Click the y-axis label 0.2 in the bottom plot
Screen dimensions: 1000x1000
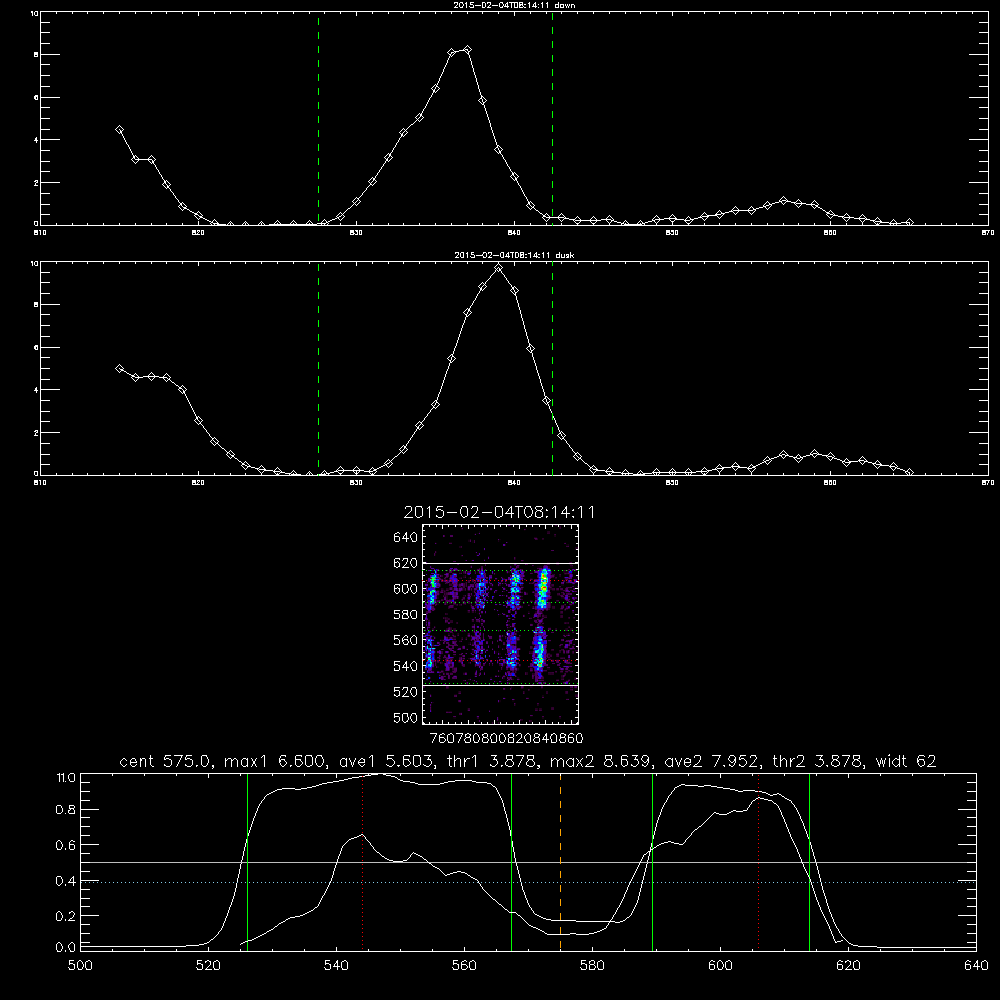click(x=66, y=916)
